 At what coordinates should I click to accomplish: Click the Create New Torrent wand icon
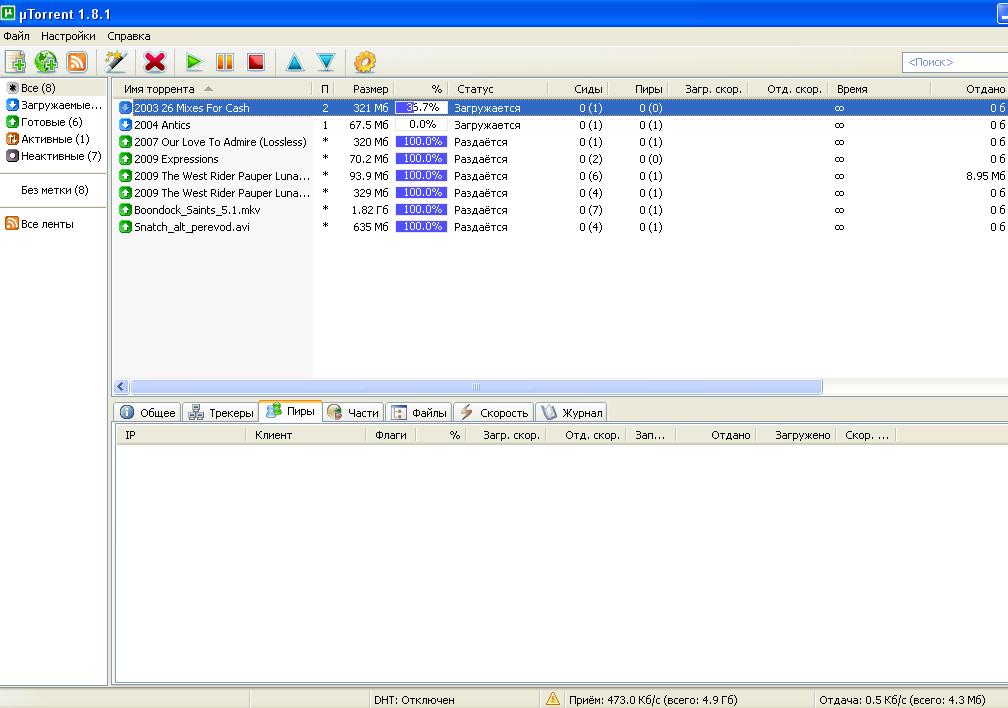116,62
